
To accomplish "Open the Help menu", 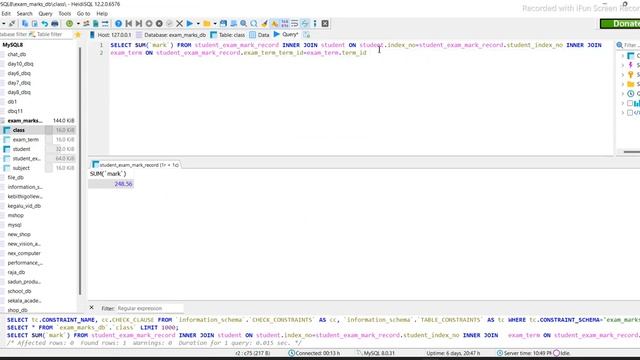I will coord(102,13).
